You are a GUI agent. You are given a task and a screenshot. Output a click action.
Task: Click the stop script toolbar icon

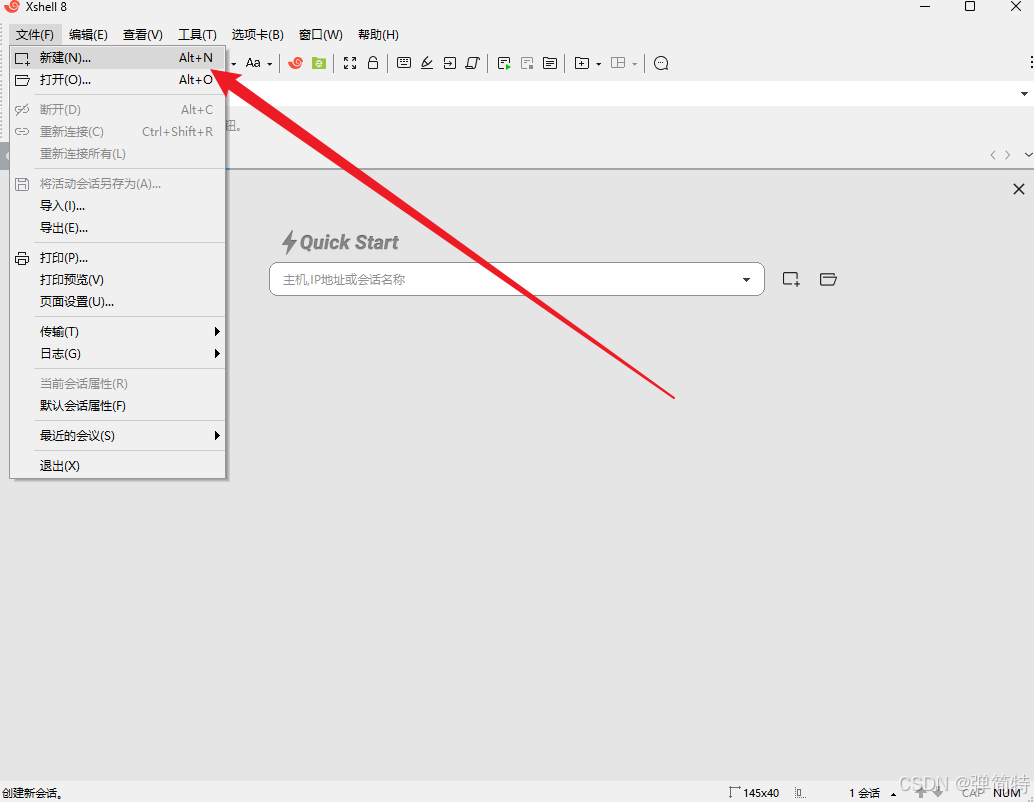[x=527, y=63]
